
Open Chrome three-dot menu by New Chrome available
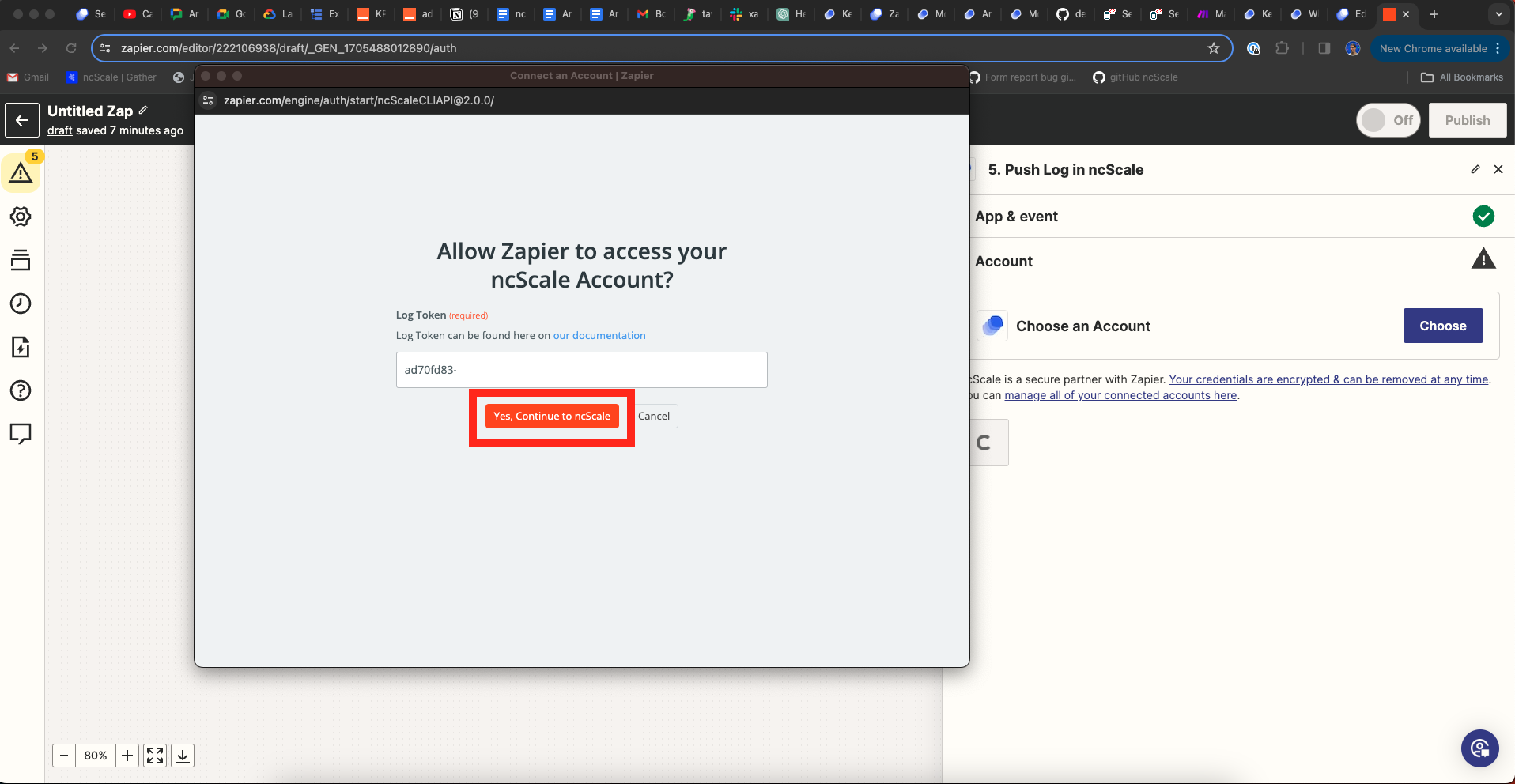point(1498,48)
